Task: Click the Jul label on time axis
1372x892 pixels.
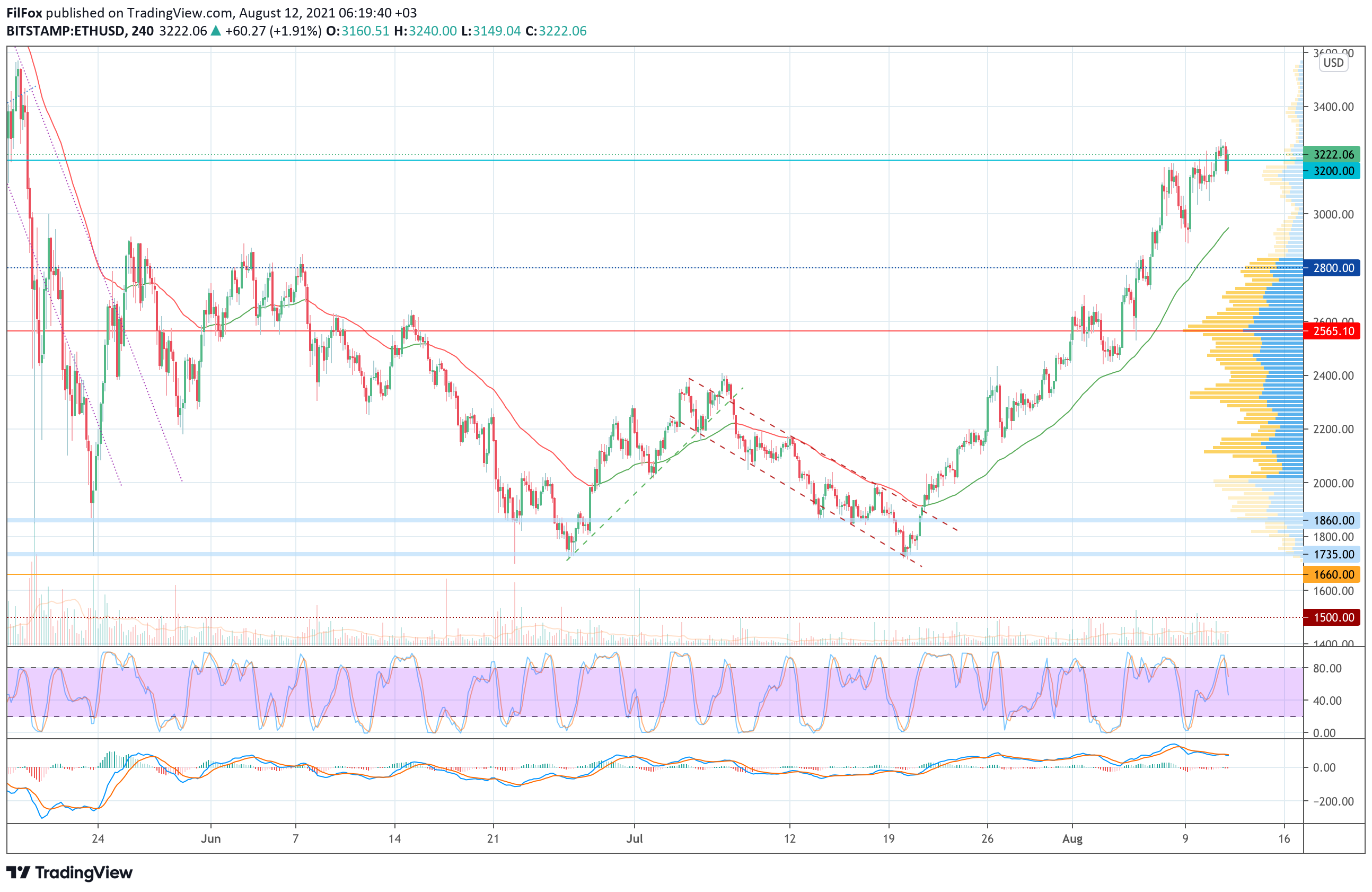Action: click(634, 839)
